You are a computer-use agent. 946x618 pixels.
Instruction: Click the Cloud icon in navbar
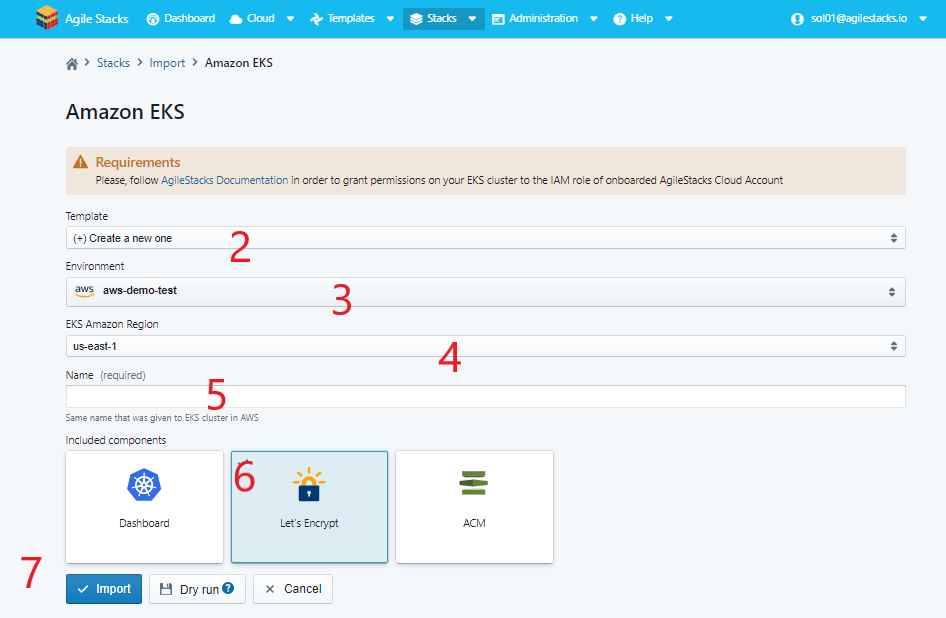click(x=236, y=19)
